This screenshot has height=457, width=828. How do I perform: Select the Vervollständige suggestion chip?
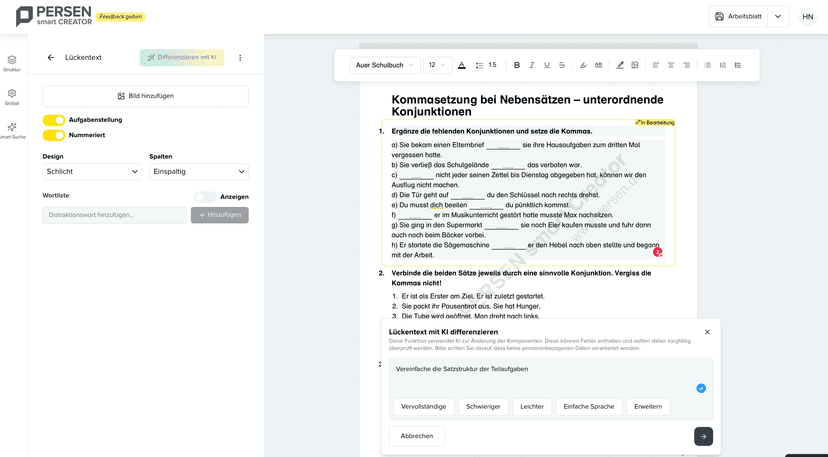[x=424, y=407]
